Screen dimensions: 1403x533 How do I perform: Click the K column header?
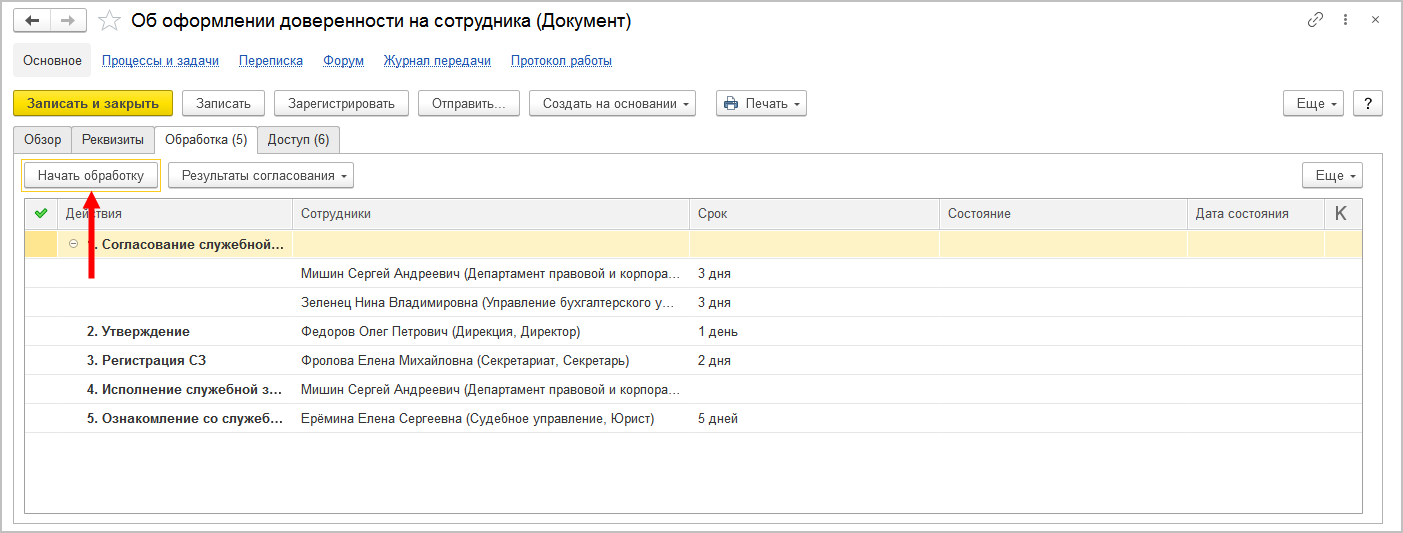[x=1340, y=213]
